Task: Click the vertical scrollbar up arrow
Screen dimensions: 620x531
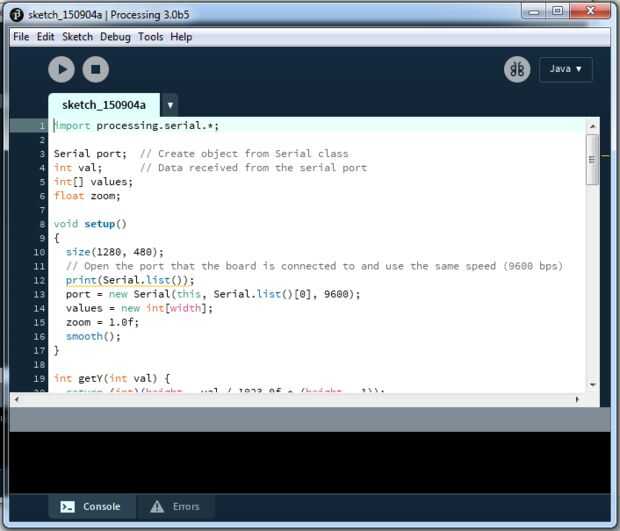Action: (x=592, y=126)
